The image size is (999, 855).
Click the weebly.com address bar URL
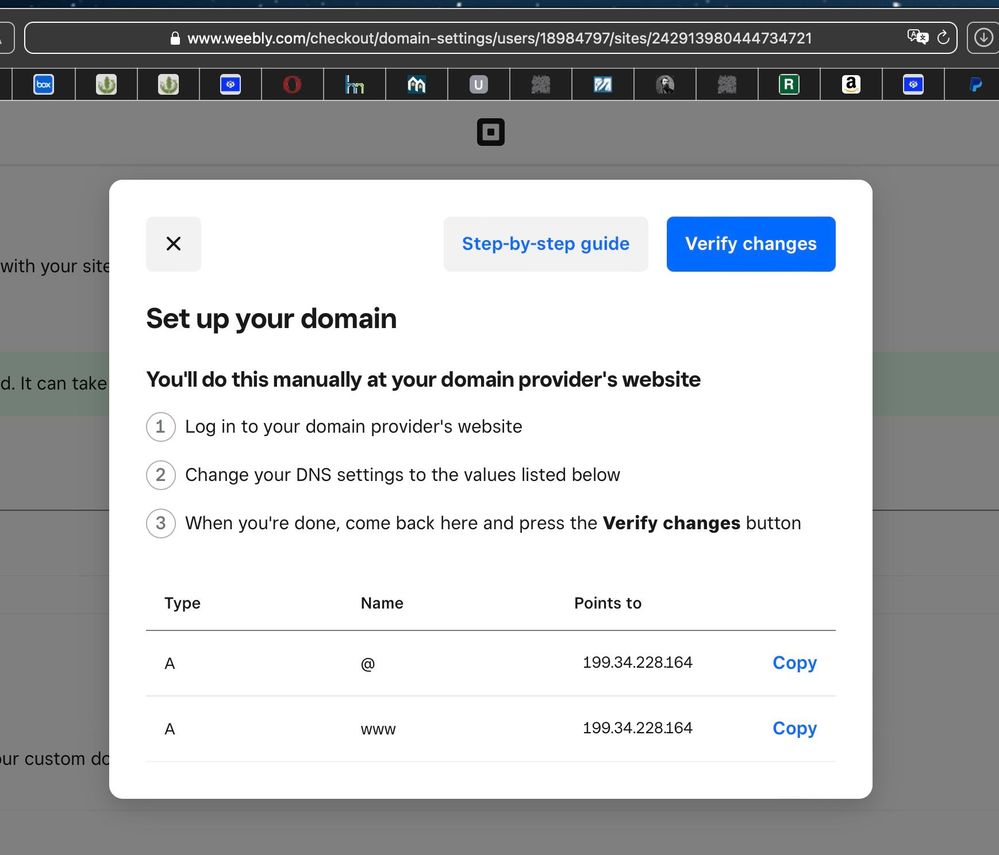click(499, 38)
